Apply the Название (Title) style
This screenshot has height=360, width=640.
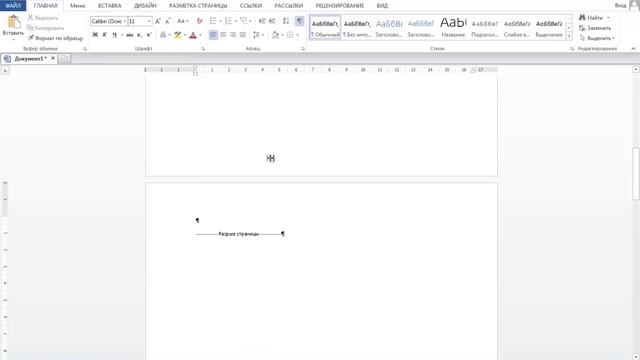(453, 28)
